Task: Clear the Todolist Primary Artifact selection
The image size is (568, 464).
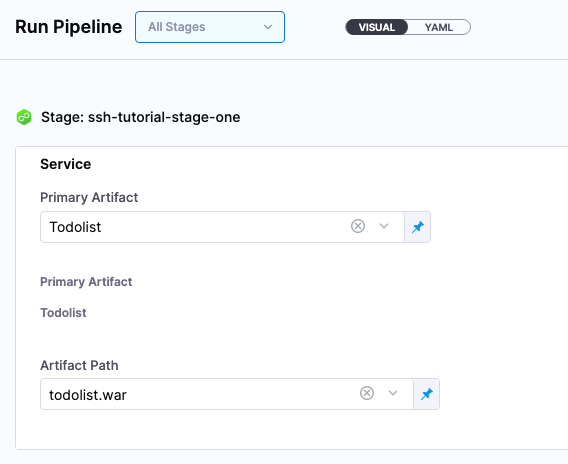Action: [x=358, y=226]
